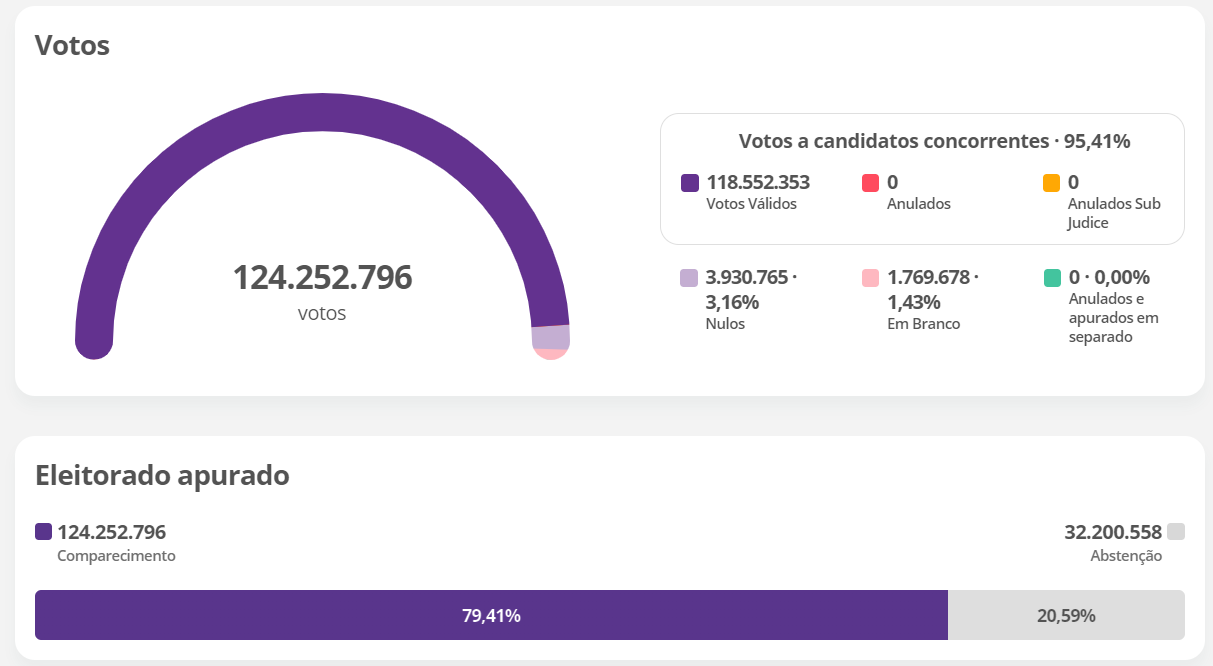
Task: Click the green Anulados e apurados swatch
Action: [x=1051, y=278]
